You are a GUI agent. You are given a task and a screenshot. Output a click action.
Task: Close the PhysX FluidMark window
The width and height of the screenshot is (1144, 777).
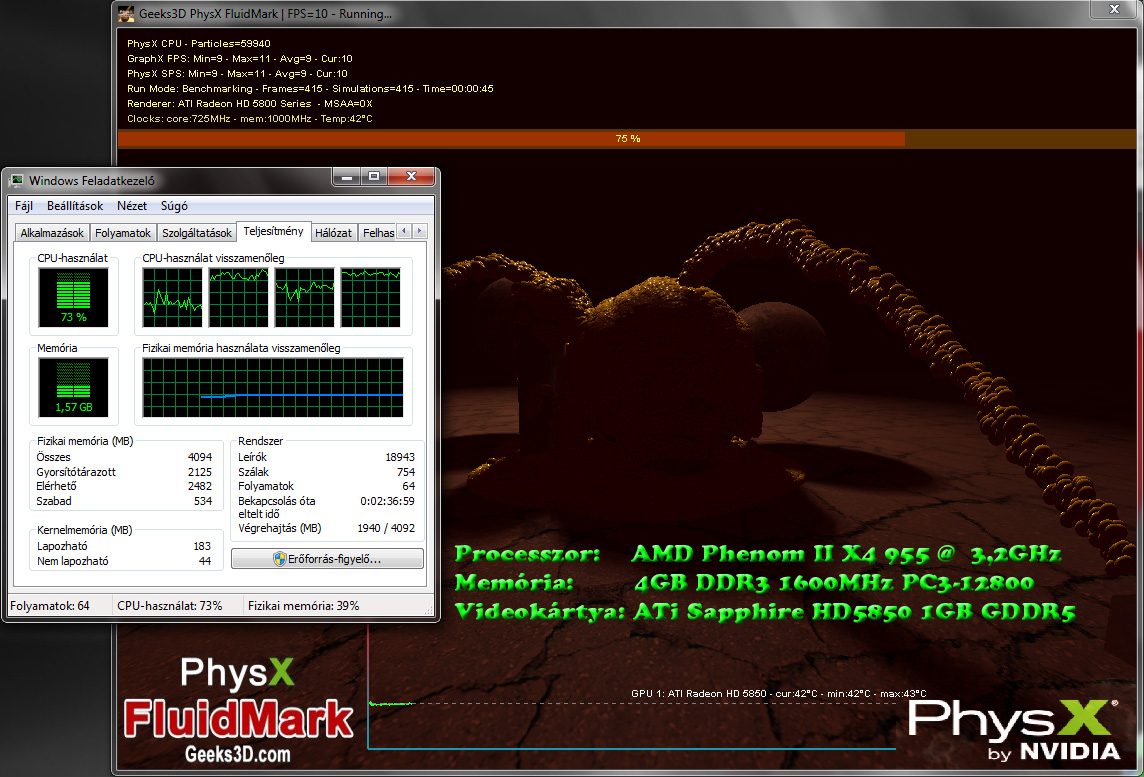coord(1113,9)
